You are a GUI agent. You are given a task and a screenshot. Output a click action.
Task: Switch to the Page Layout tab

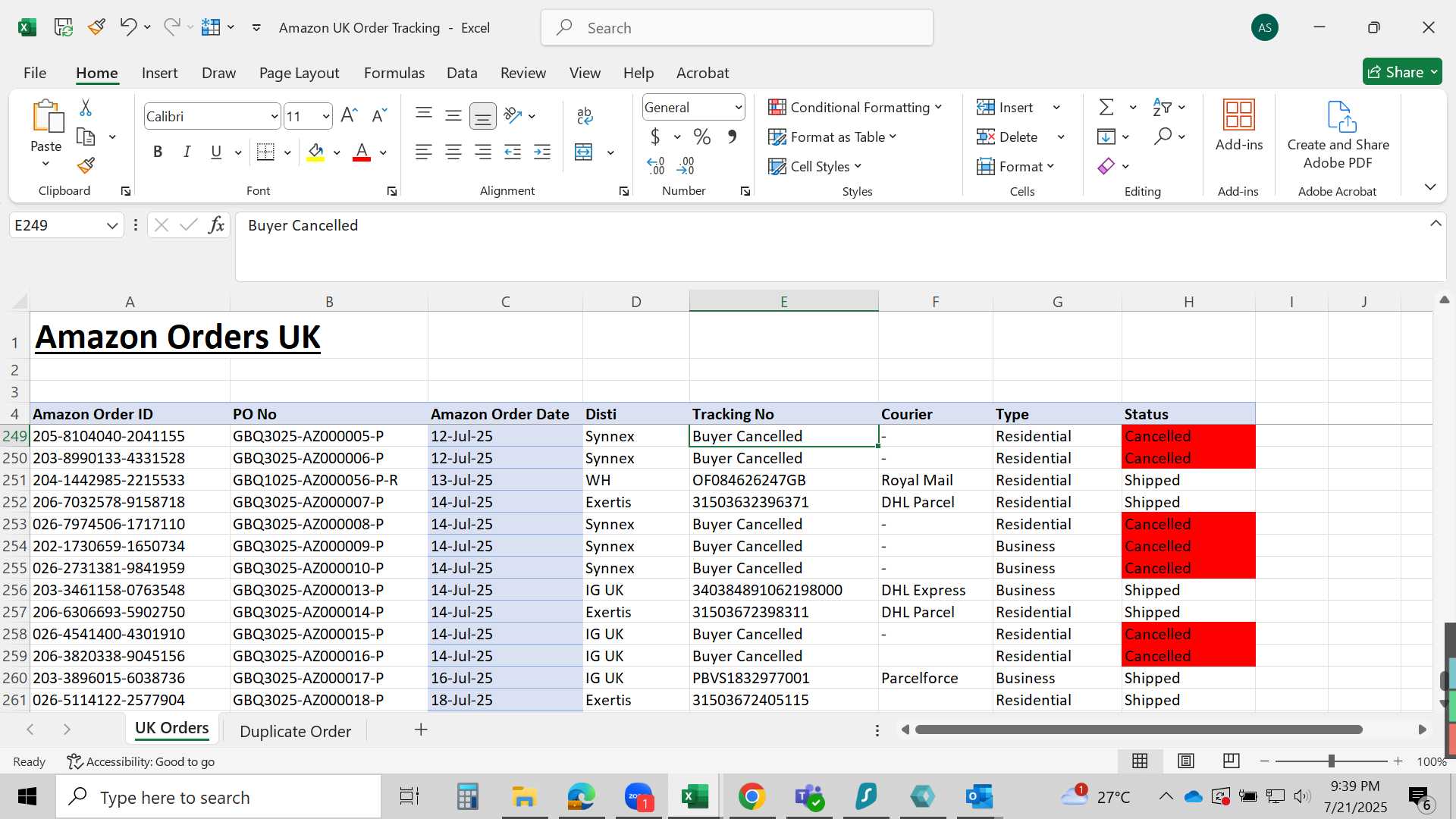coord(299,73)
